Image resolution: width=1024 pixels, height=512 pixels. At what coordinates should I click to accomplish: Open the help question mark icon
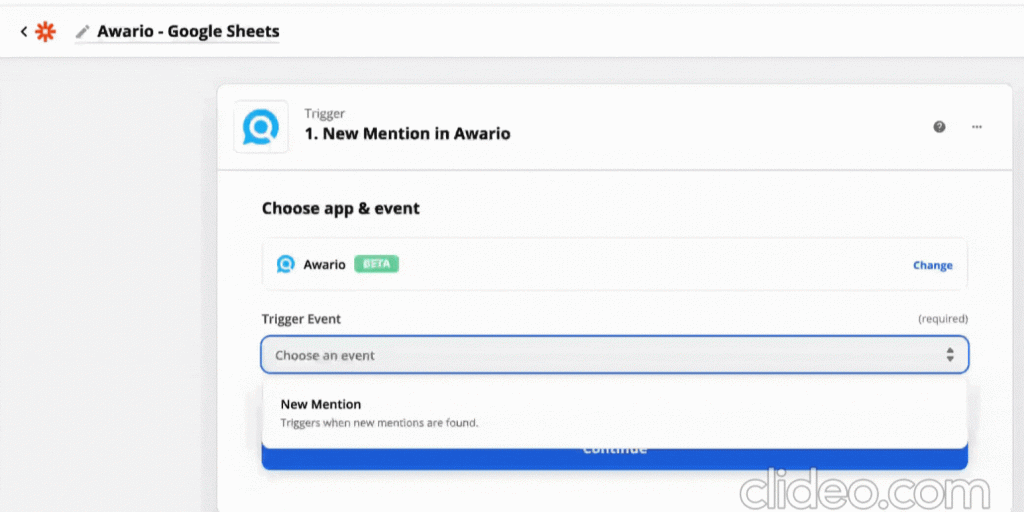coord(939,127)
